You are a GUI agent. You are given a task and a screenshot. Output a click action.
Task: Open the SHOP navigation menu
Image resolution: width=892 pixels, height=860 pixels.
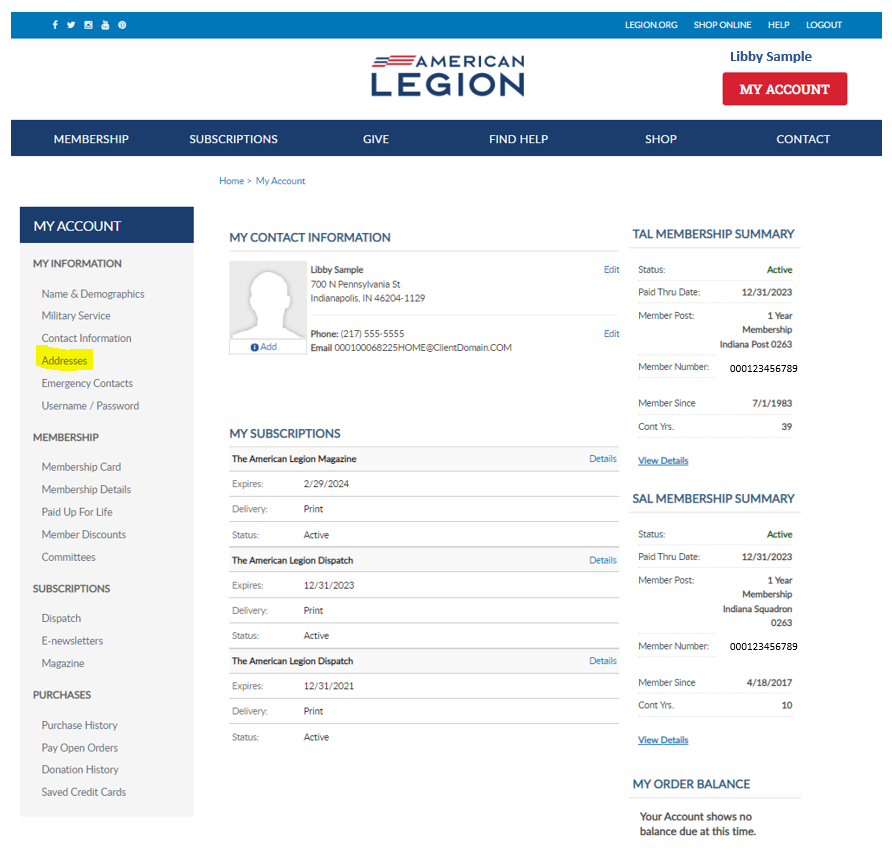click(x=661, y=139)
